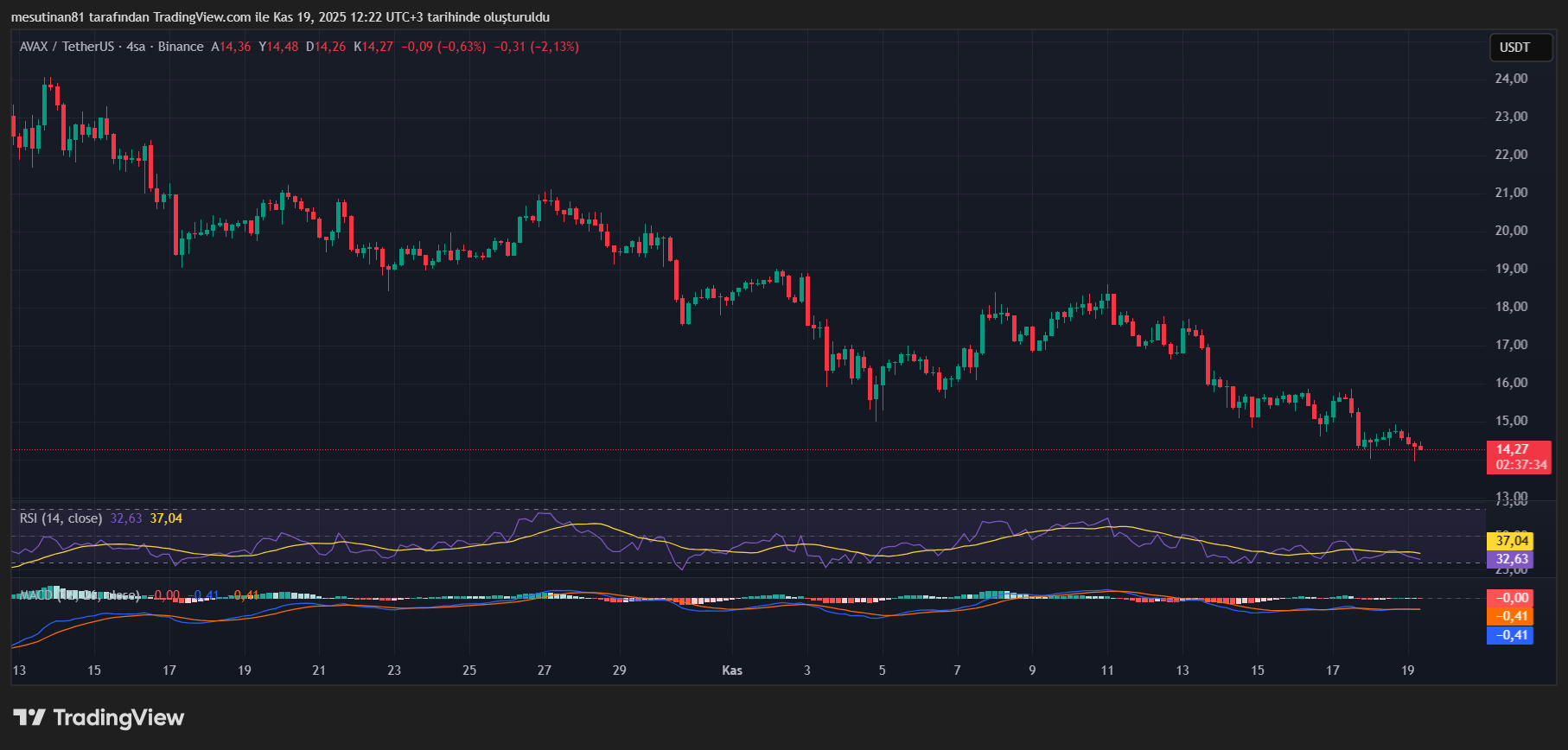
Task: Click the yellow 37,04 RSI axis tag
Action: pyautogui.click(x=1512, y=541)
